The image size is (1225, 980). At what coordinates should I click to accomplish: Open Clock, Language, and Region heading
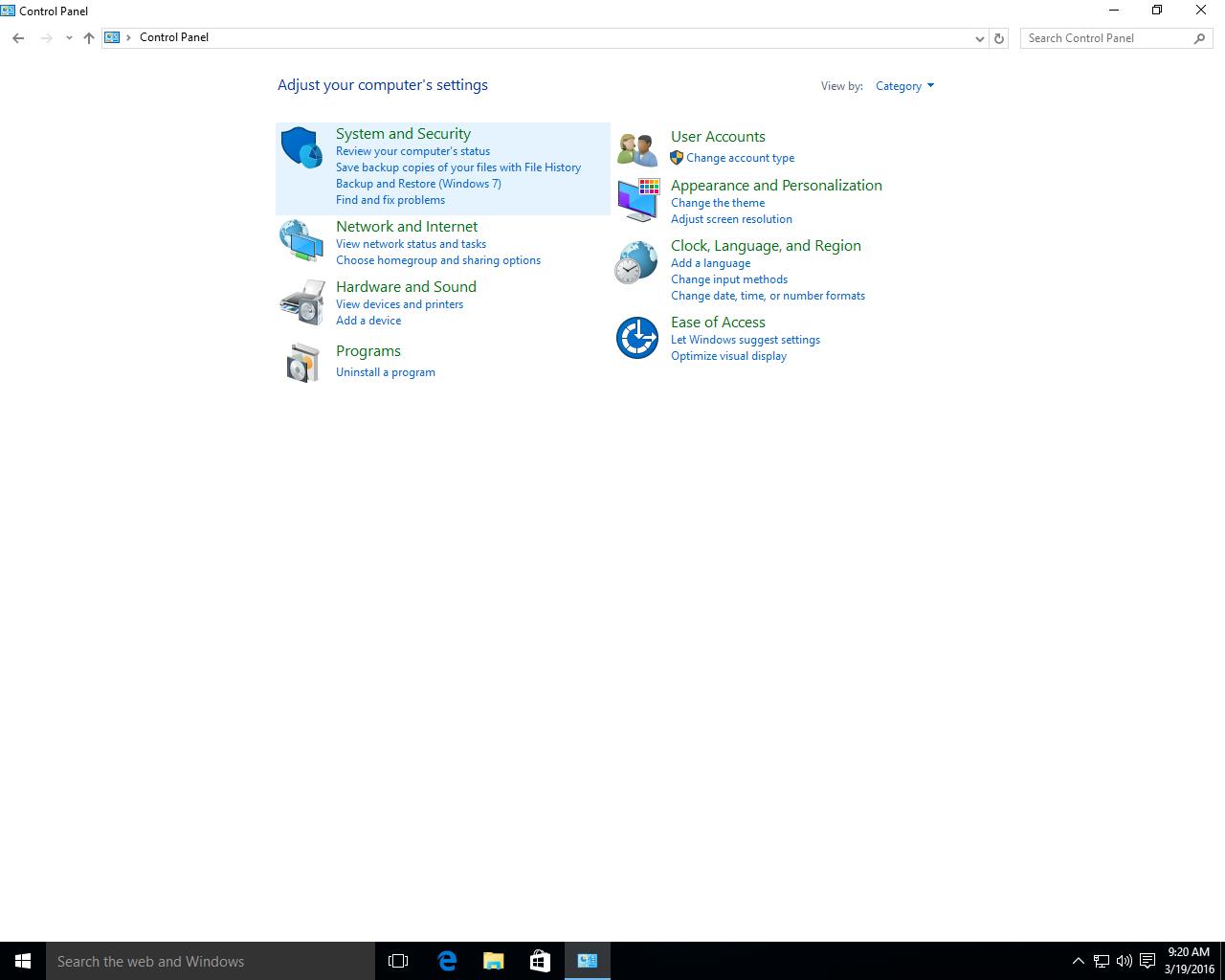click(766, 246)
